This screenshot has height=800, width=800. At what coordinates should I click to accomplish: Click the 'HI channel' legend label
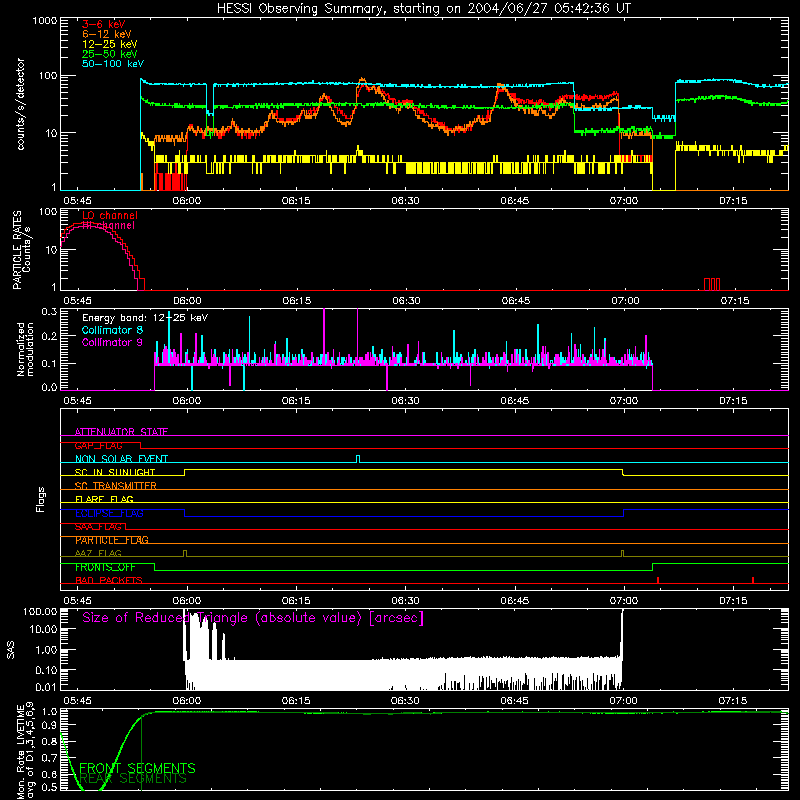(x=108, y=225)
